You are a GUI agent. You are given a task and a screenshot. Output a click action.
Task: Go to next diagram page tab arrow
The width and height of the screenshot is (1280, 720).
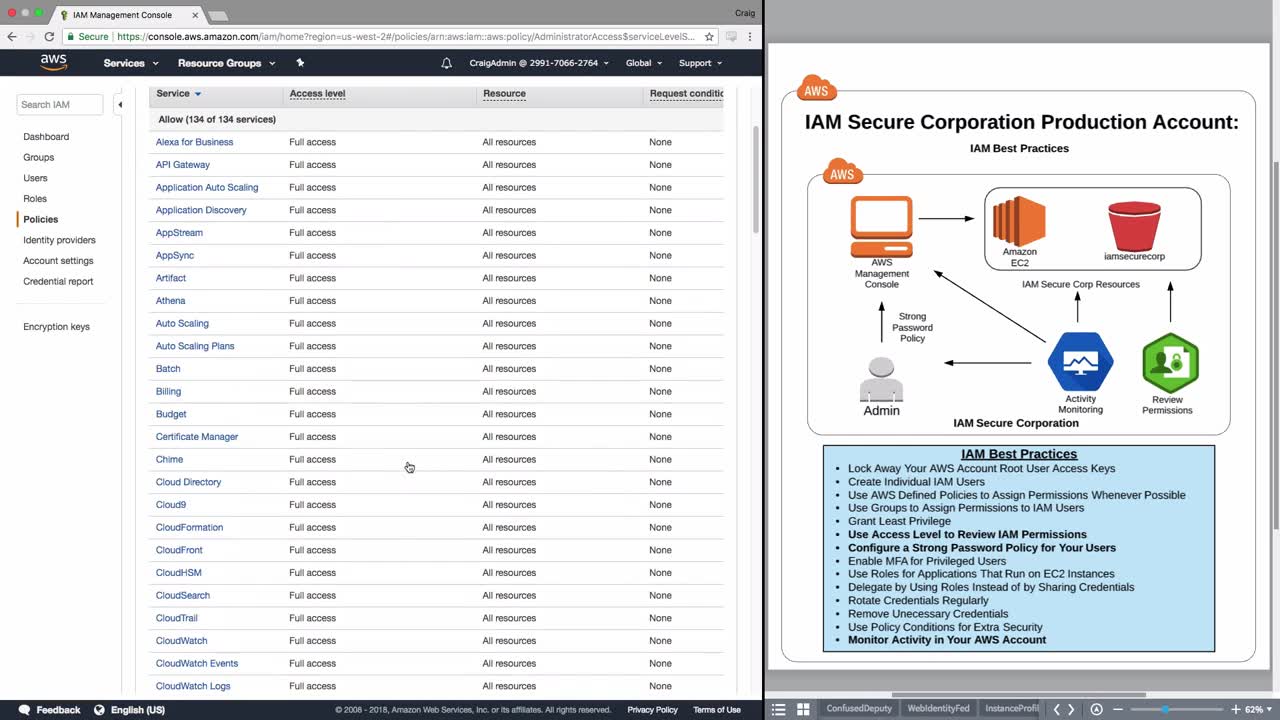pyautogui.click(x=1071, y=710)
